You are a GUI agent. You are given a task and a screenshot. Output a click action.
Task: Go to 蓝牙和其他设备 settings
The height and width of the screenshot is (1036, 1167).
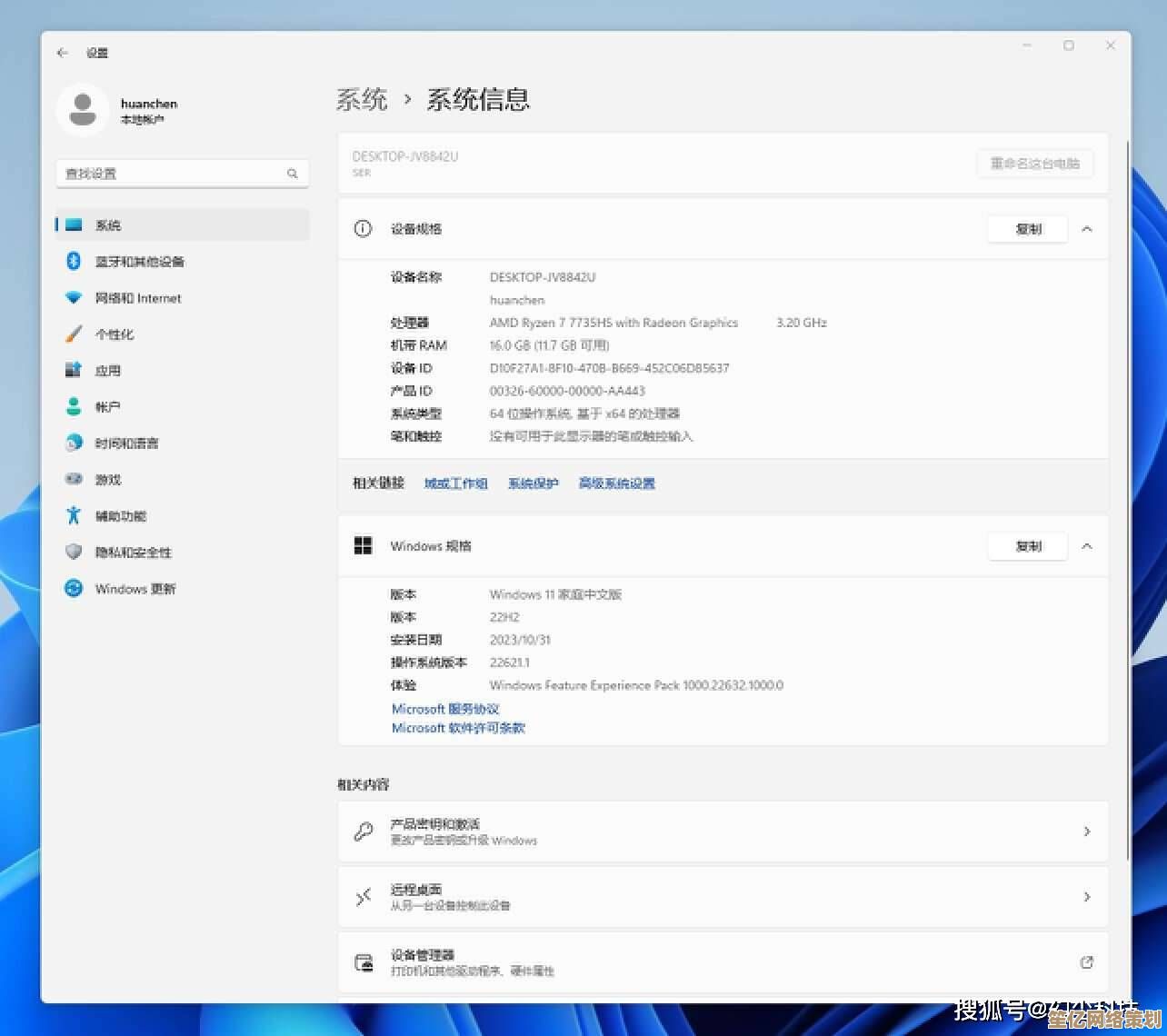pyautogui.click(x=183, y=261)
